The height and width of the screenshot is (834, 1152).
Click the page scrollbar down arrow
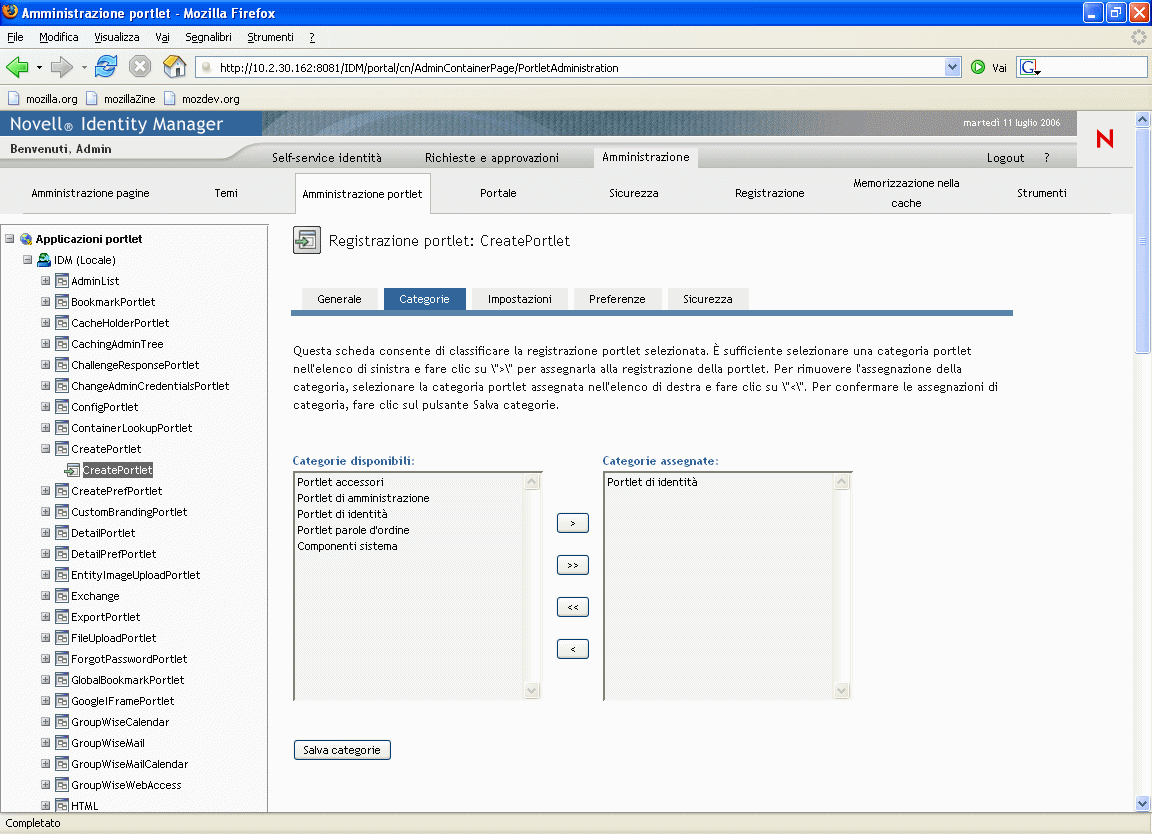click(x=1142, y=803)
